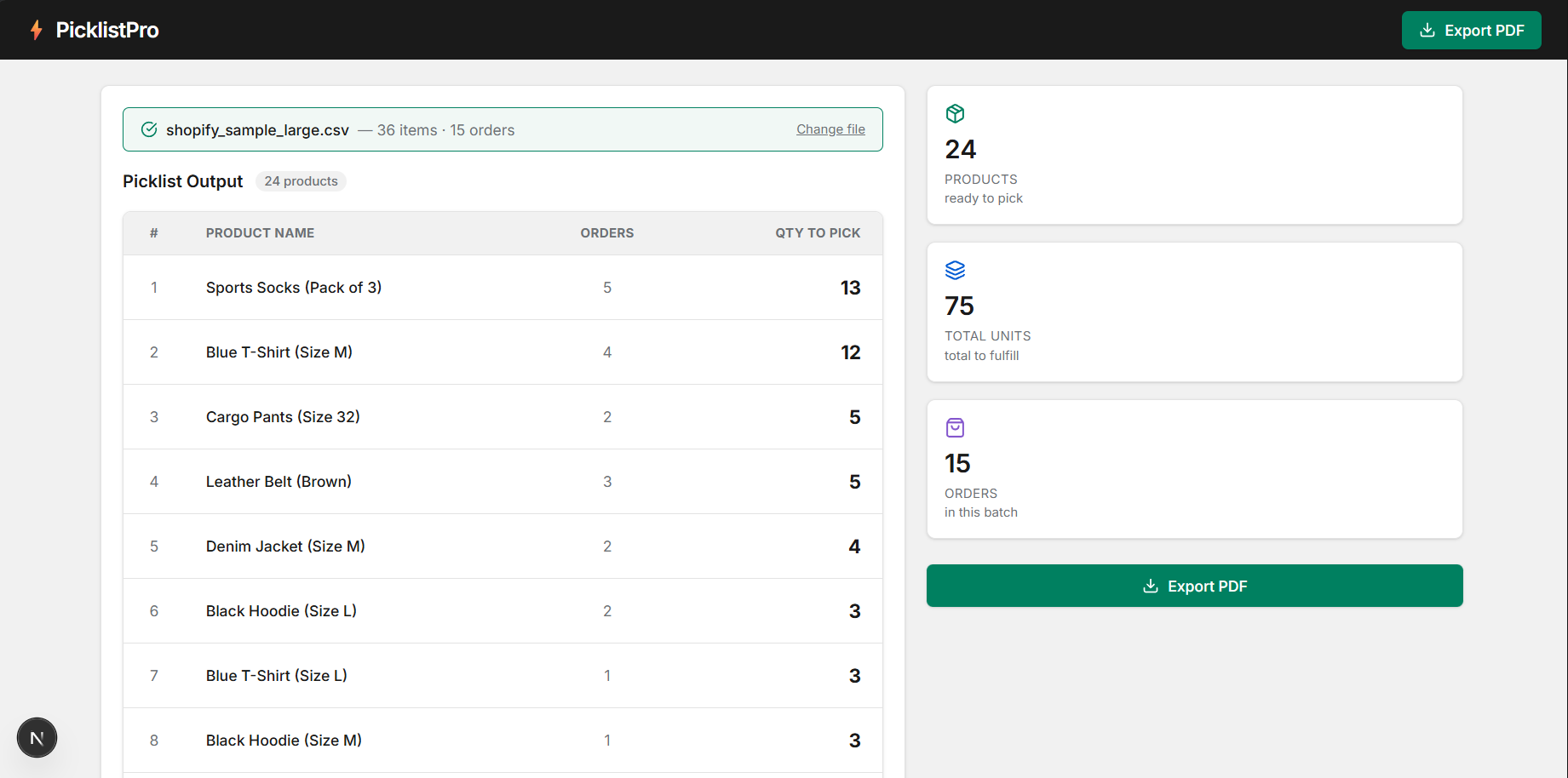1568x778 pixels.
Task: Click orders count 3 for Leather Belt
Action: (x=607, y=482)
